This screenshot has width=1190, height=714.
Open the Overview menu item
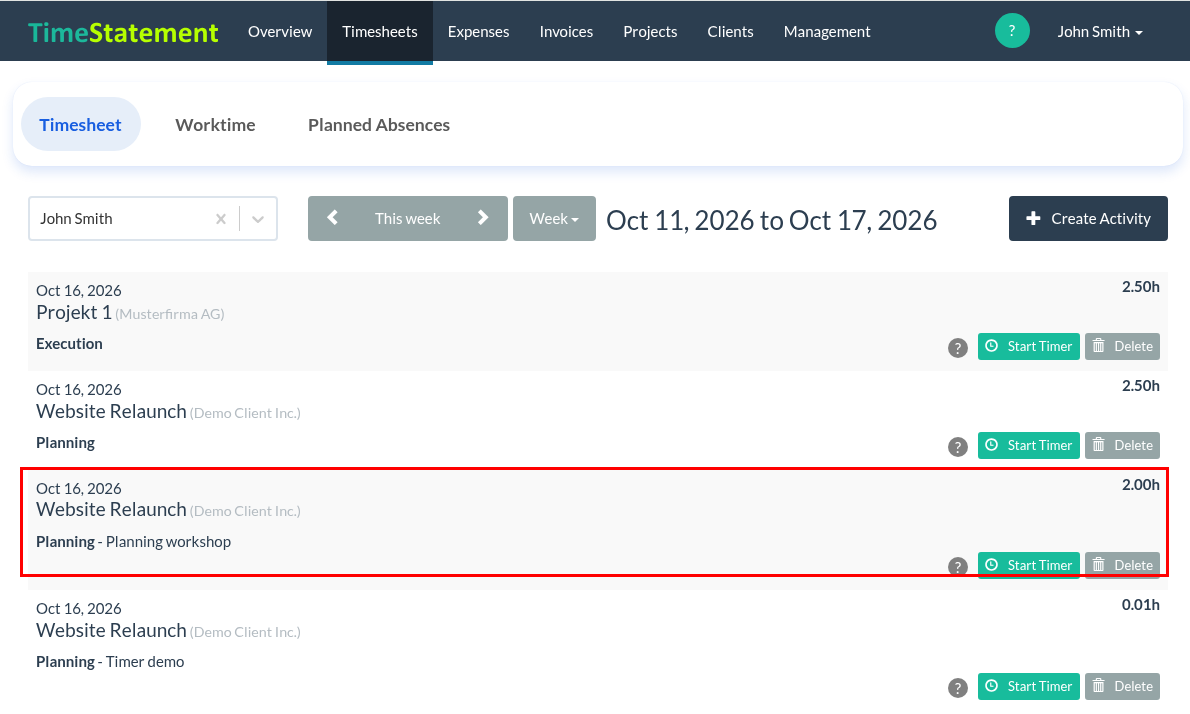coord(280,32)
